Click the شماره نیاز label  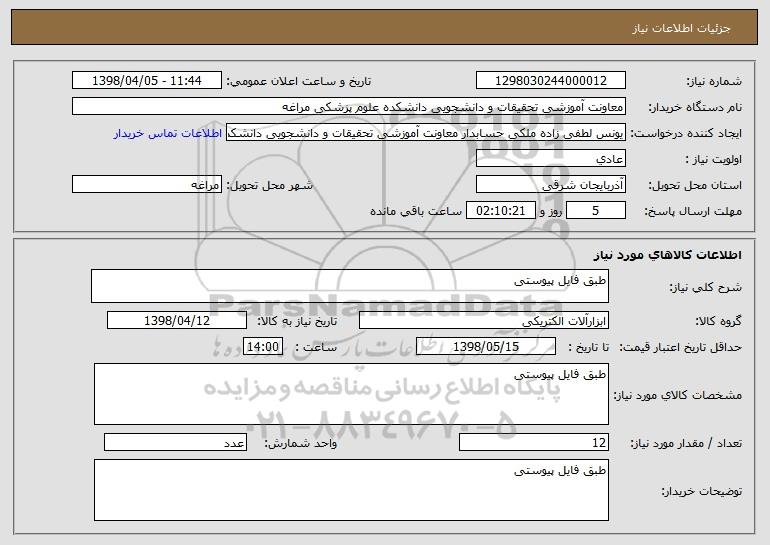(716, 82)
